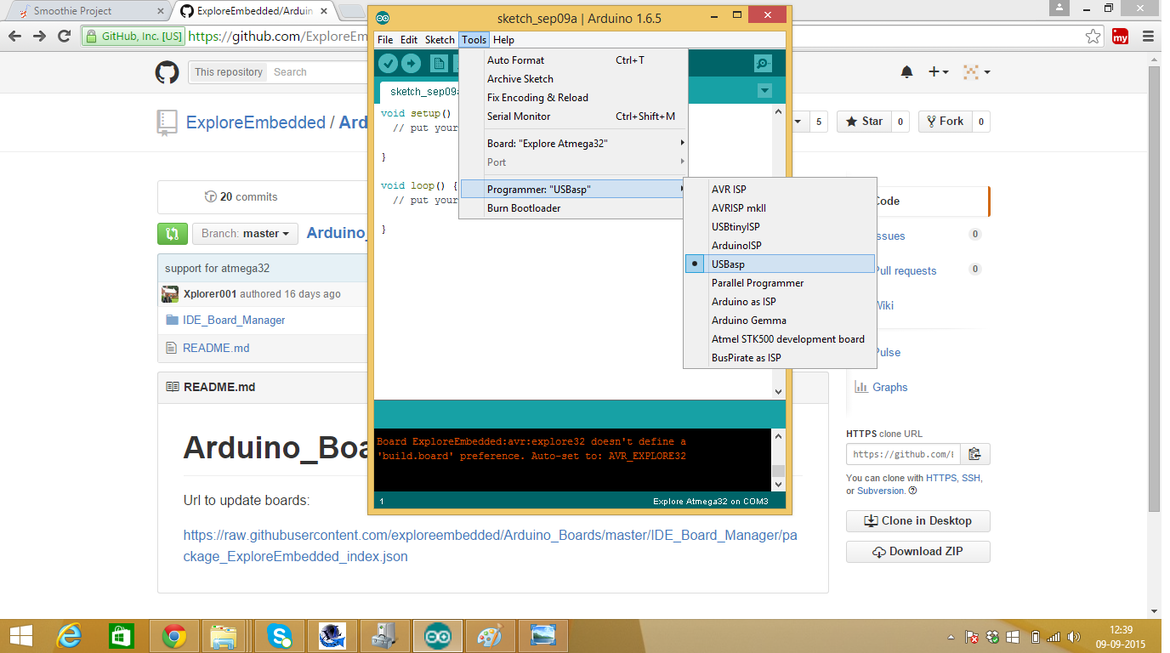Open the Sketch menu

(x=439, y=40)
